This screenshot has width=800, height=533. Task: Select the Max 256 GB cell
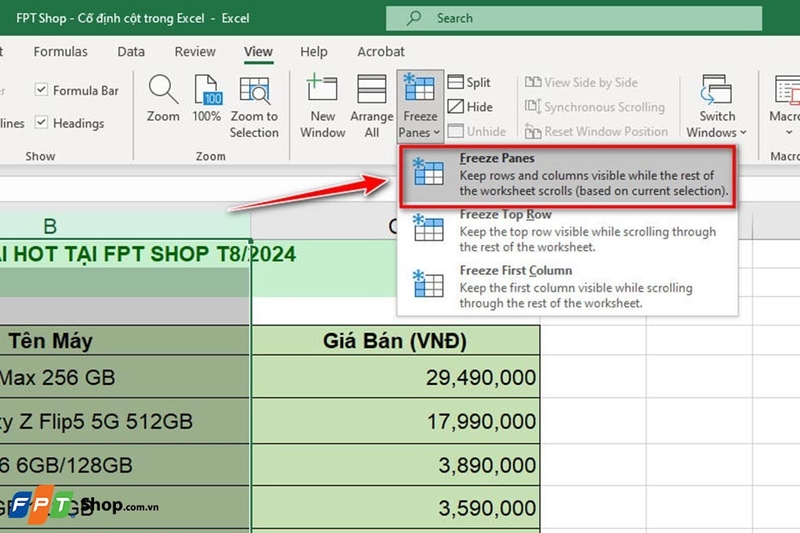tap(125, 377)
